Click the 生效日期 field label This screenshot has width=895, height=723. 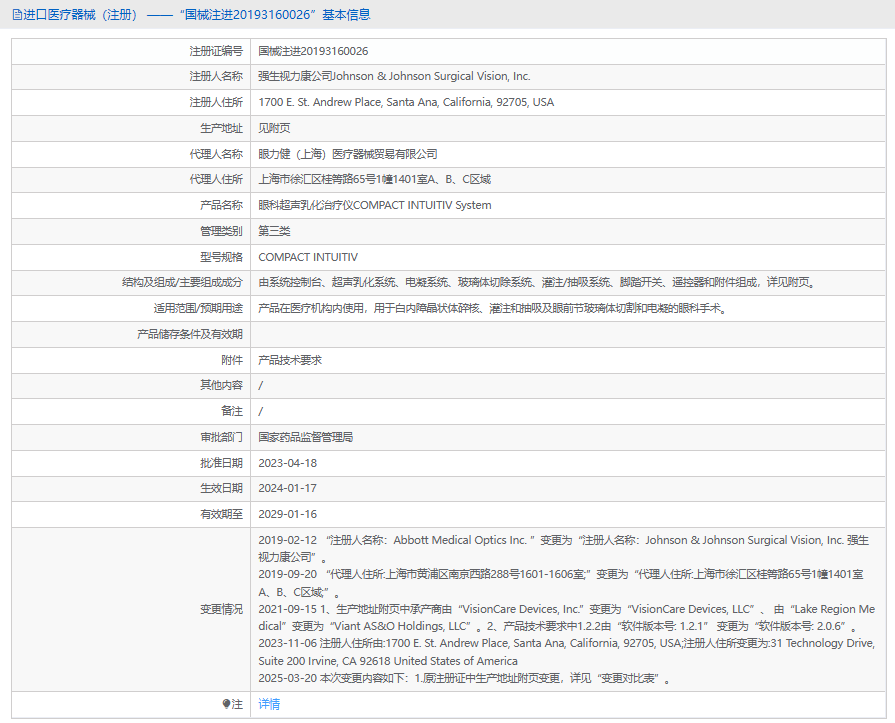[221, 488]
